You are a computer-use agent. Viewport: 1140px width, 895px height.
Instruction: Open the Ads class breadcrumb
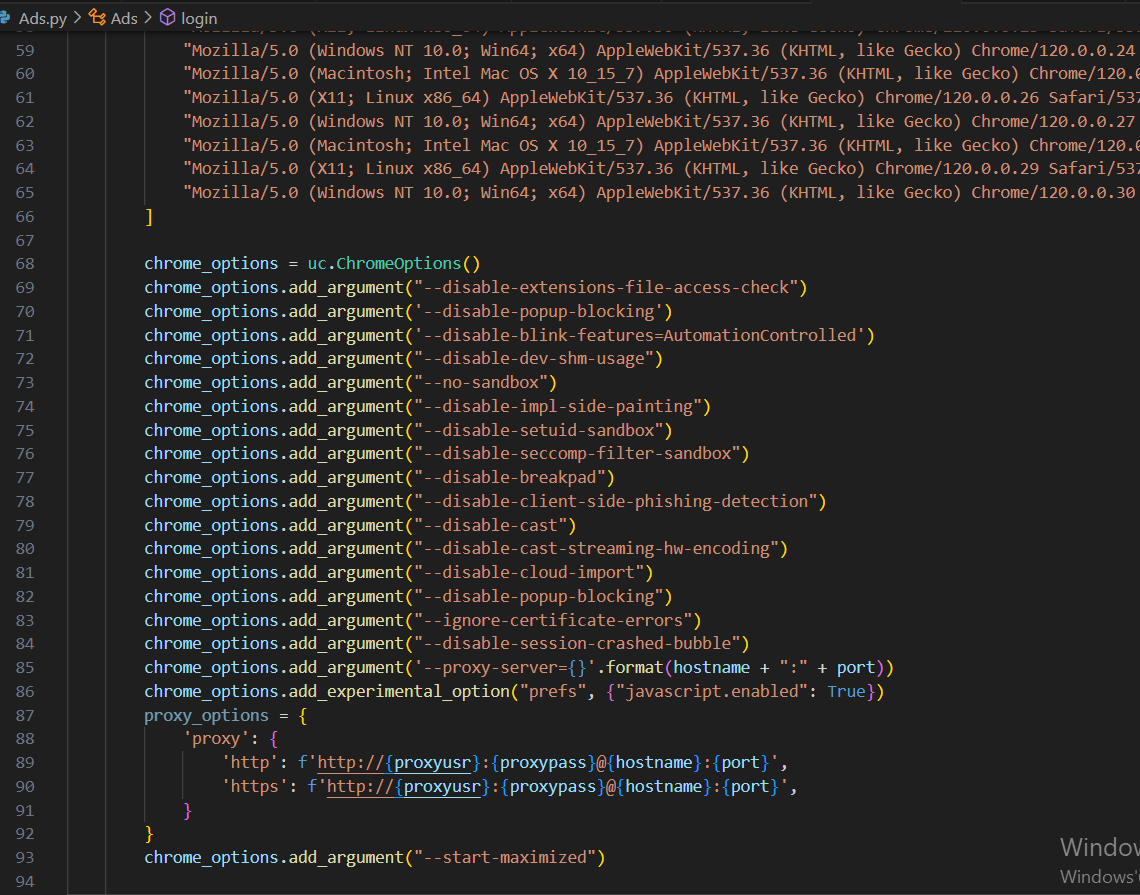(x=124, y=18)
